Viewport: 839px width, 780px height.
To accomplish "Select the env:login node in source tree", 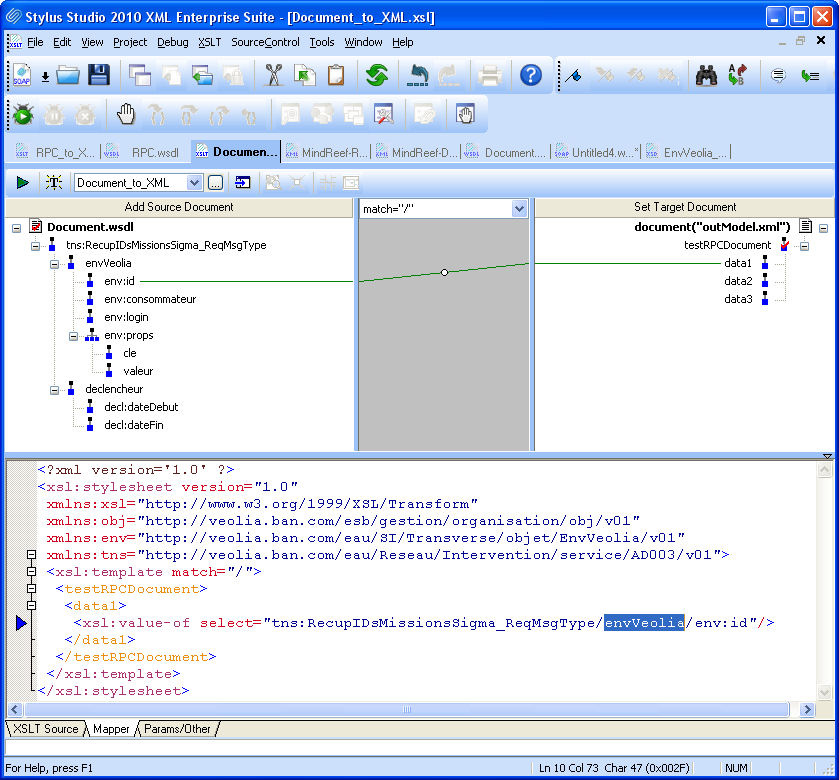I will 126,317.
